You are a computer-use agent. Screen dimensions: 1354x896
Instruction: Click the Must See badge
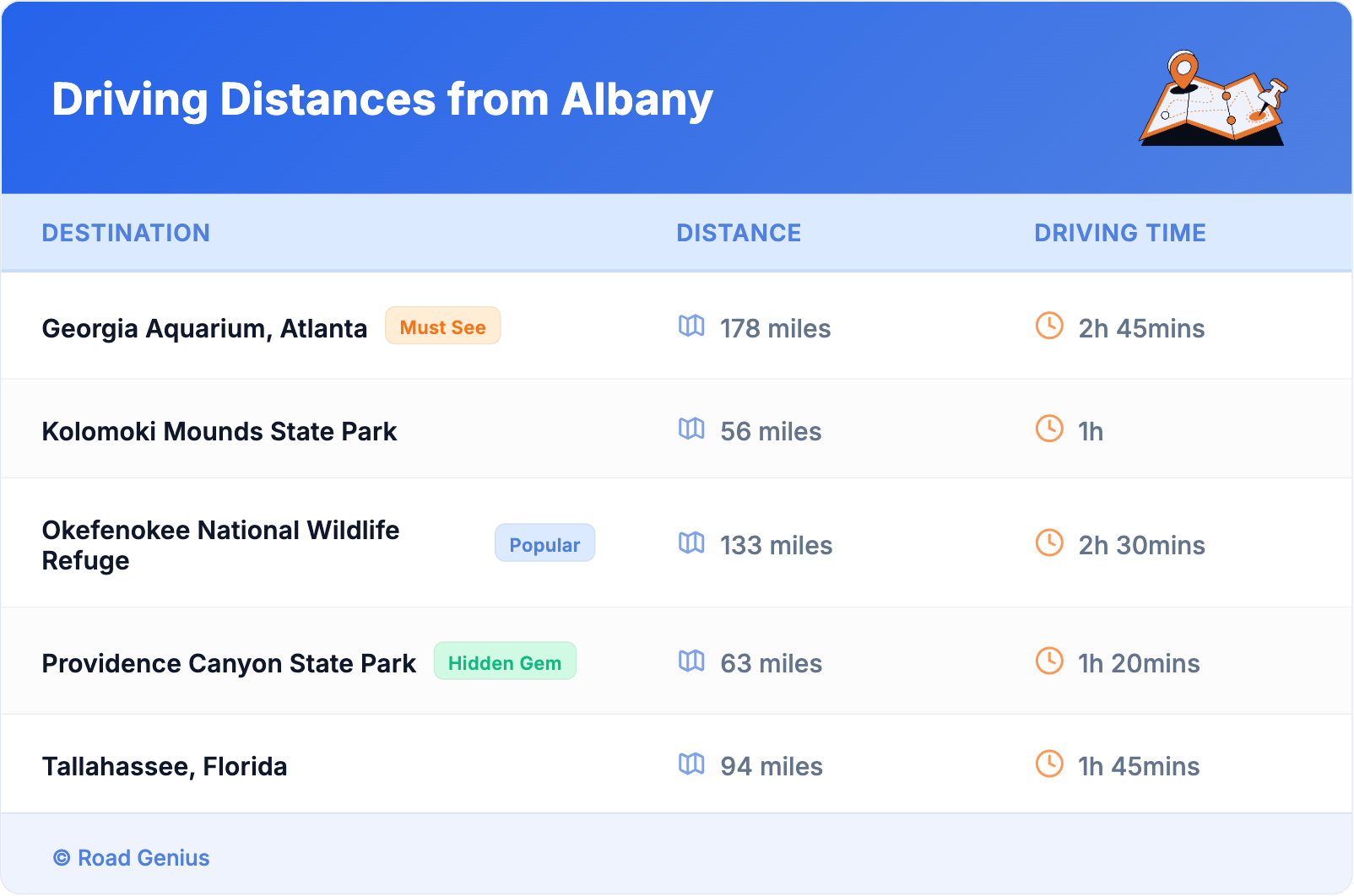442,327
